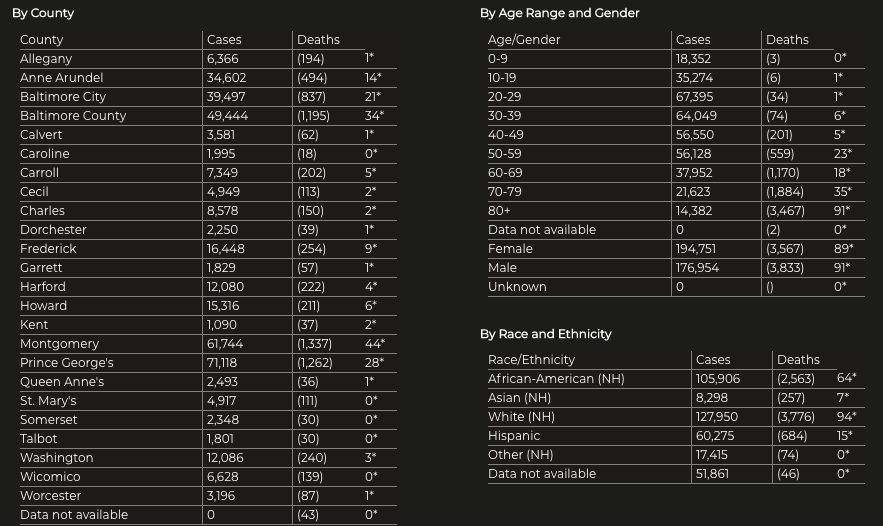Click the 20-29 age cases value 67,395
This screenshot has height=526, width=883.
tap(694, 97)
